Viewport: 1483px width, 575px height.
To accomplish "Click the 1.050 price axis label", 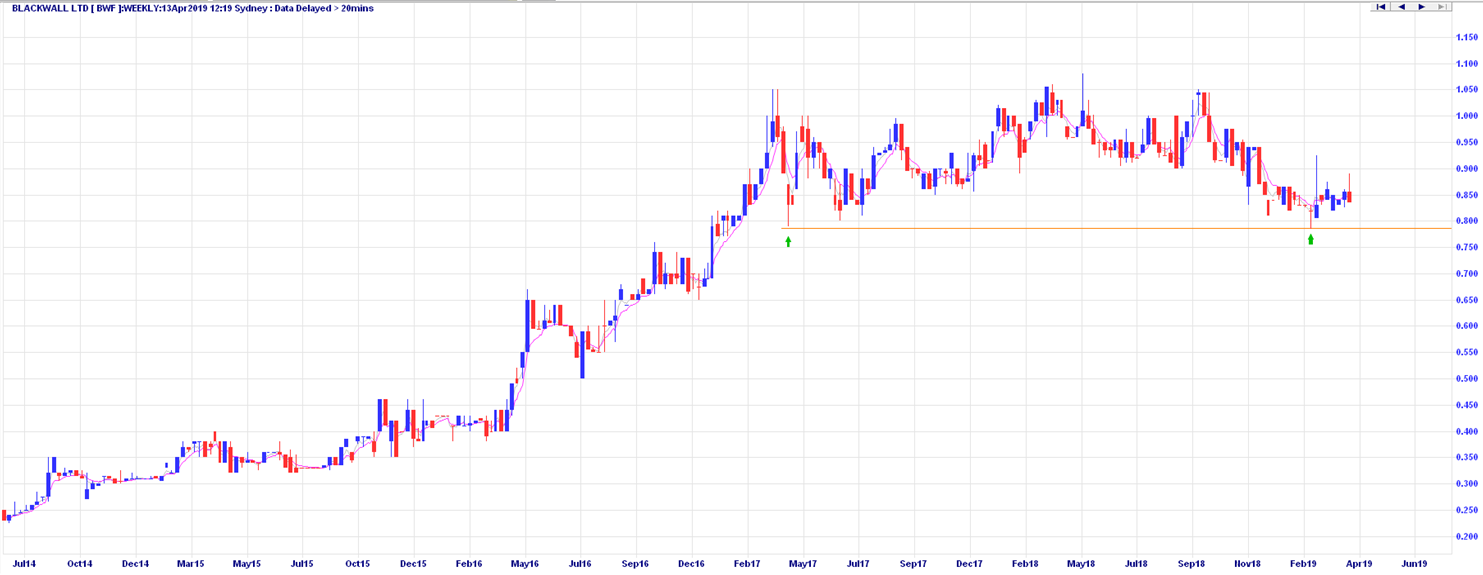I will coord(1467,90).
